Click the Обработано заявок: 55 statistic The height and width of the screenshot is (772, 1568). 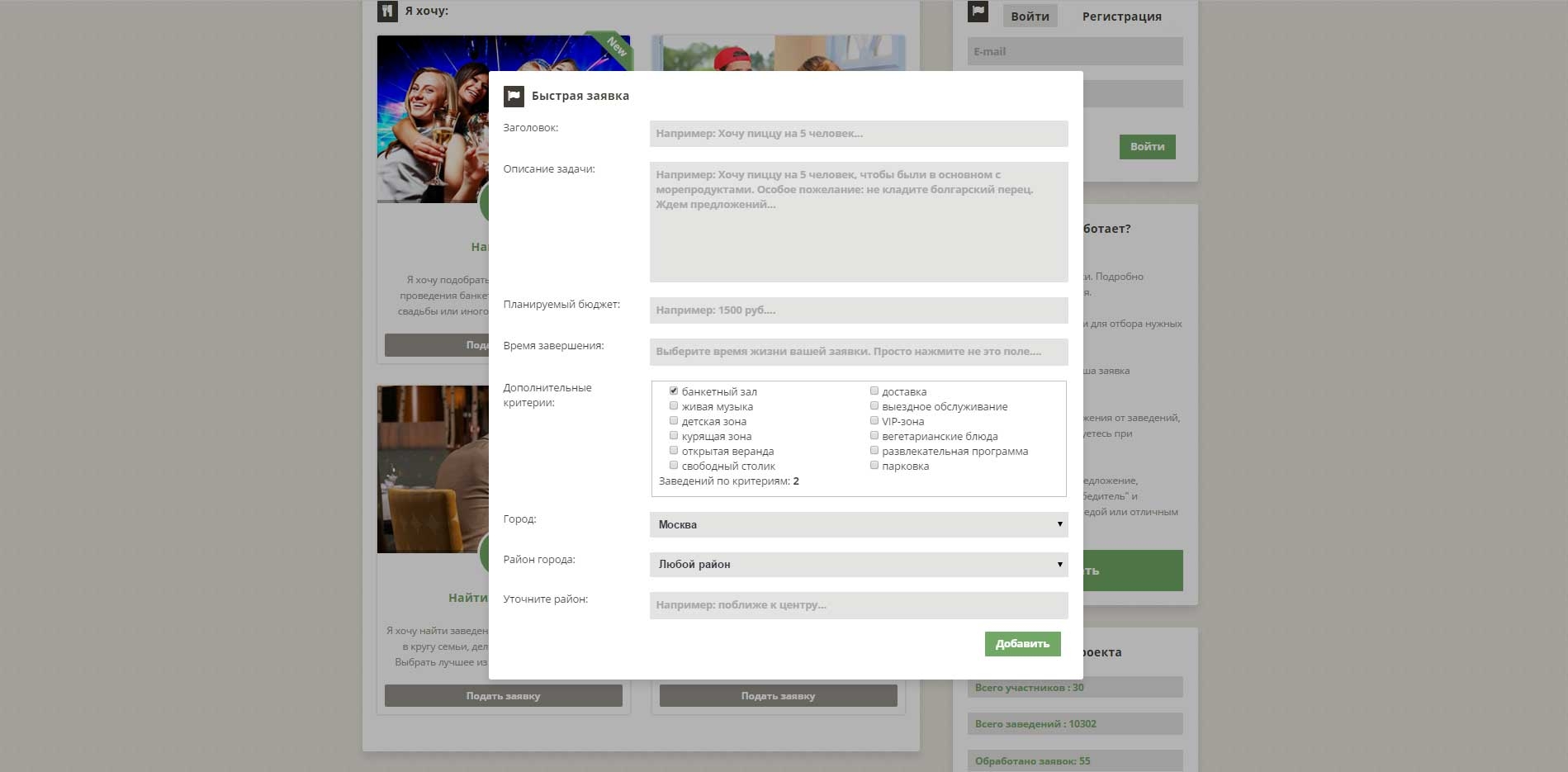click(1075, 760)
